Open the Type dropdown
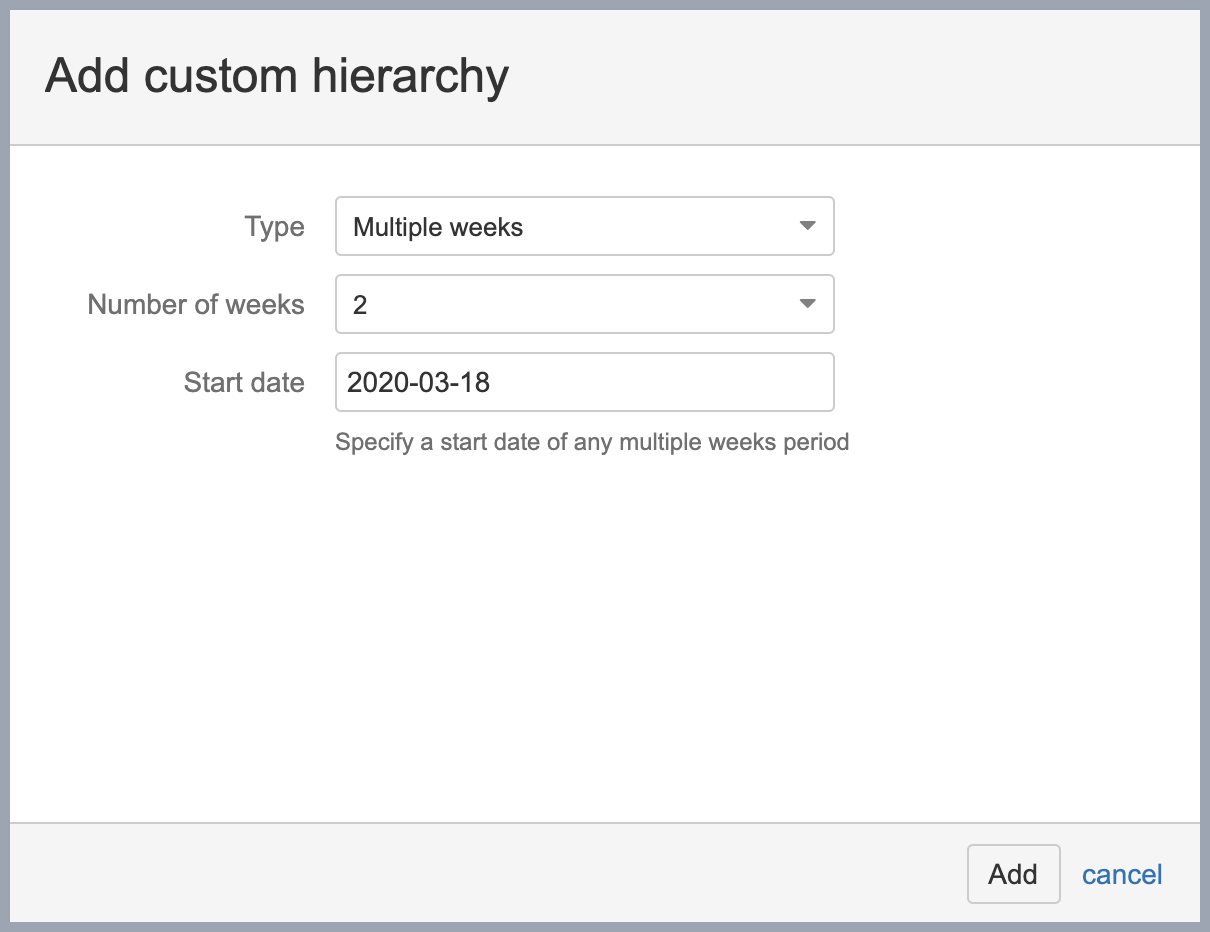Screen dimensions: 1210x932 coord(584,227)
